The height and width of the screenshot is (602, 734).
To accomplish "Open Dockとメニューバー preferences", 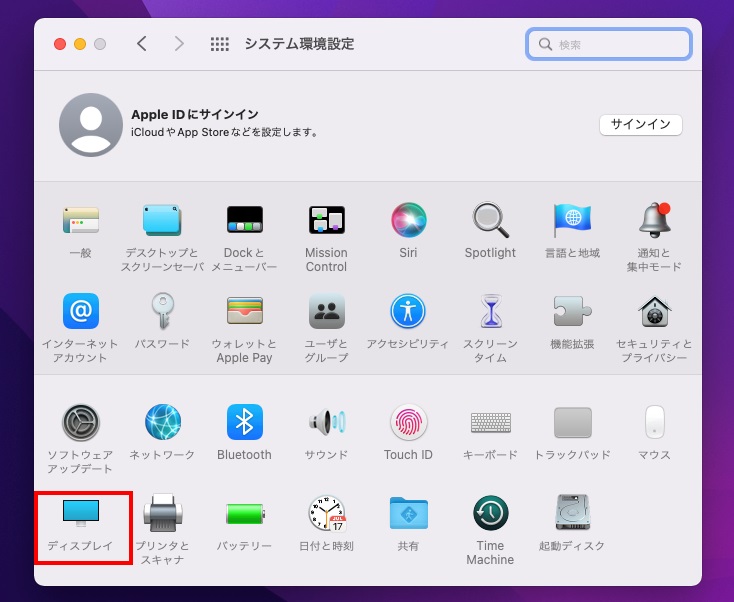I will click(x=244, y=220).
